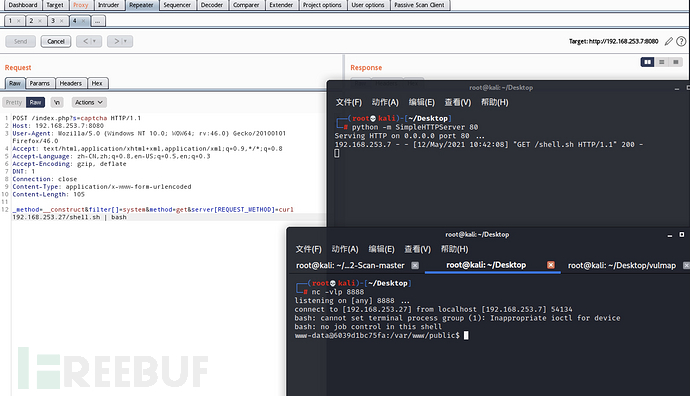Open 文件(F) menu in lower terminal
Screen dimensions: 690x396
coord(308,249)
